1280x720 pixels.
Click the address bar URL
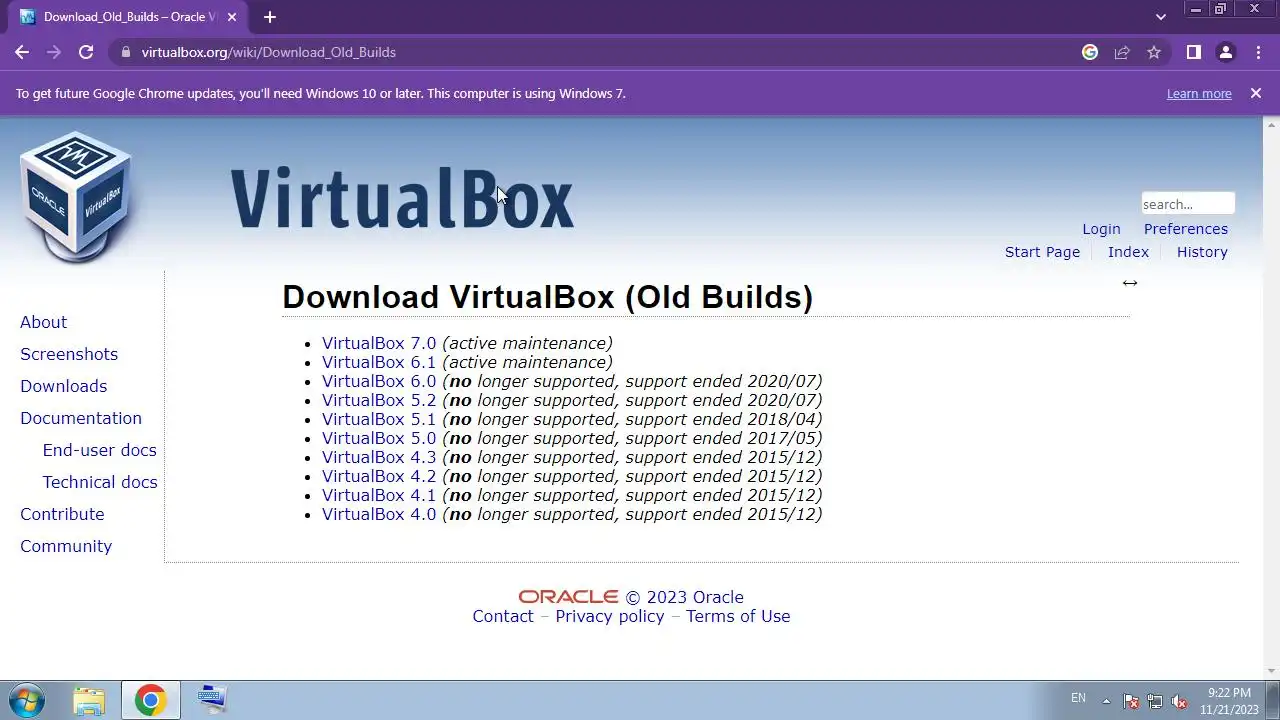tap(268, 52)
